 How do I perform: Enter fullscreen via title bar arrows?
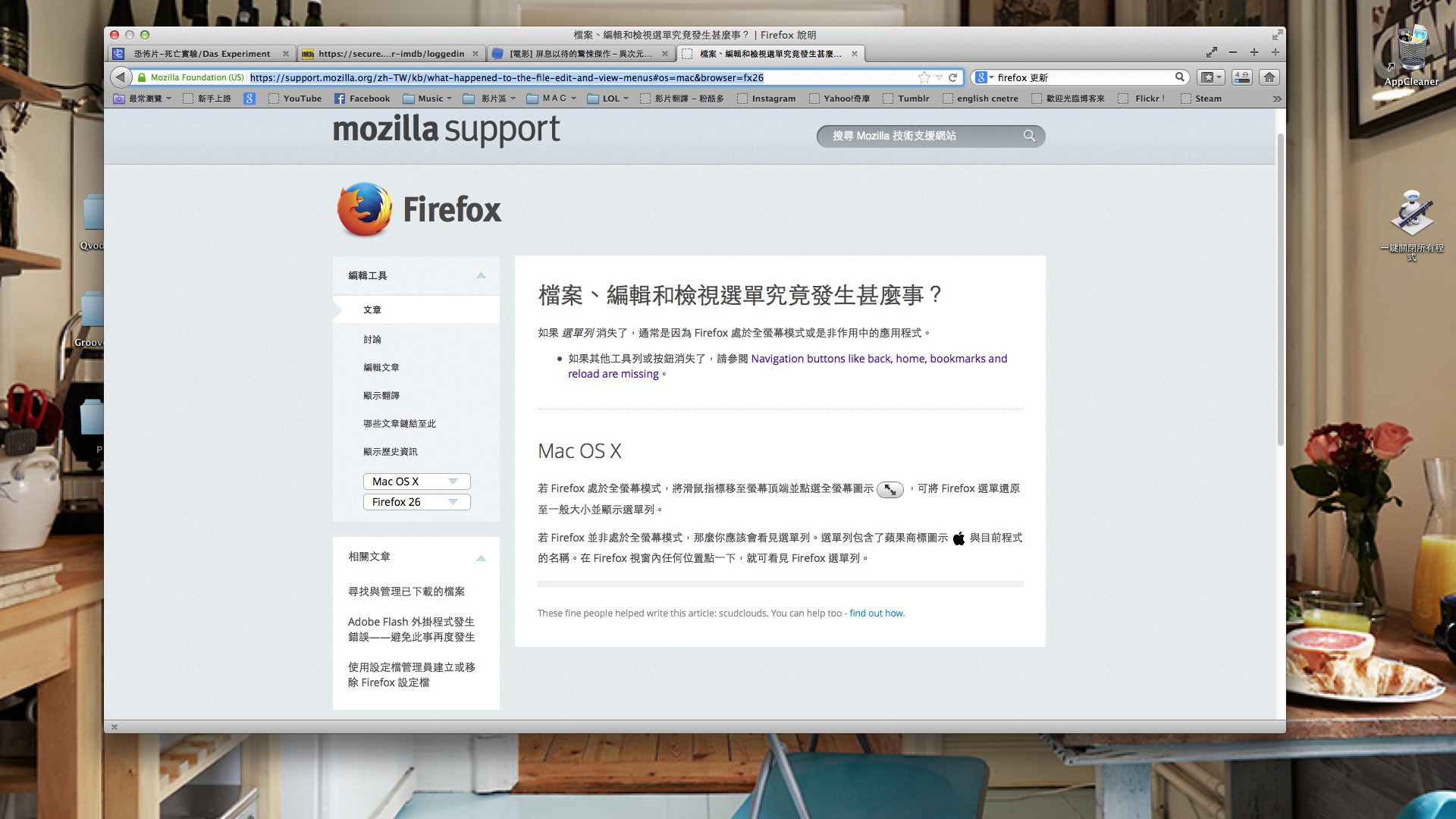click(x=1278, y=35)
